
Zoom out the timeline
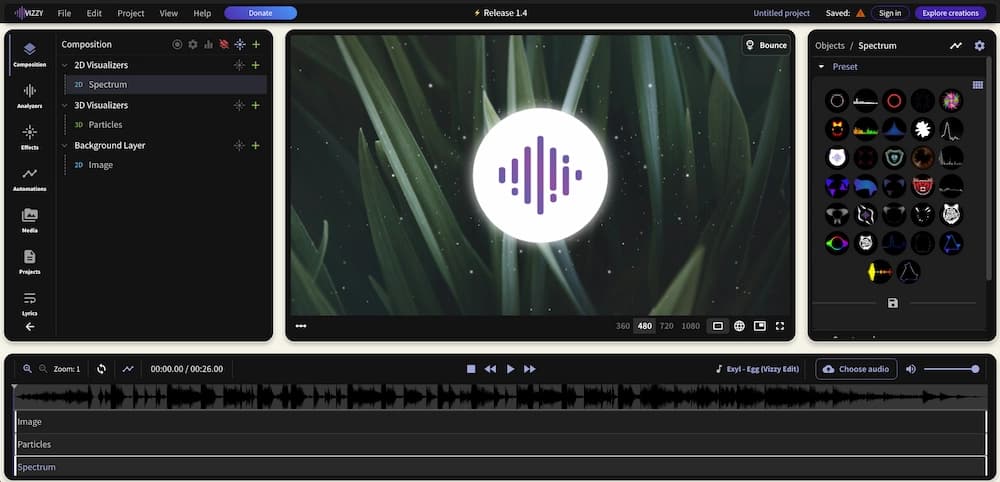coord(43,369)
